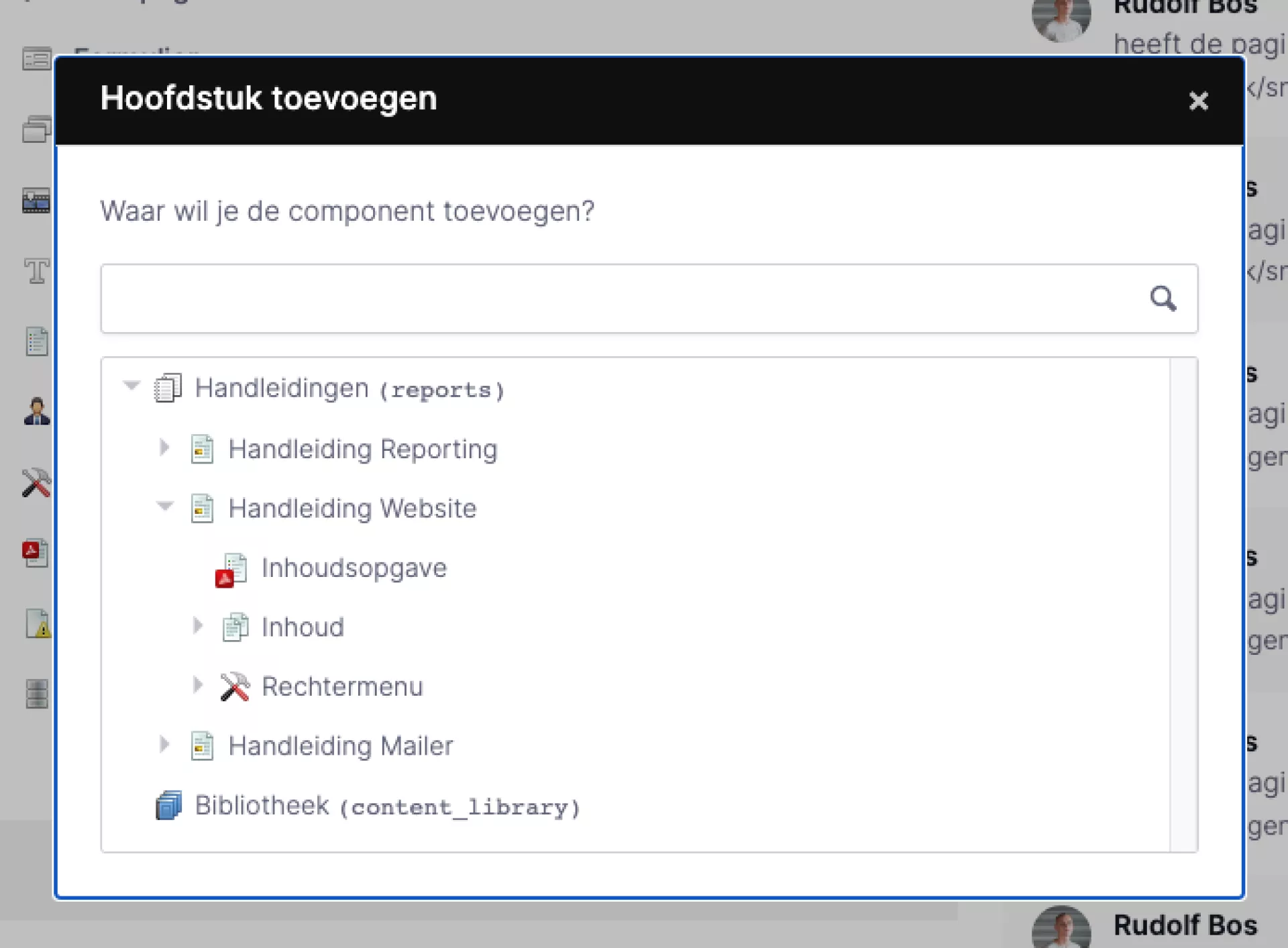1288x948 pixels.
Task: Select Handleiding Website label
Action: tap(352, 509)
